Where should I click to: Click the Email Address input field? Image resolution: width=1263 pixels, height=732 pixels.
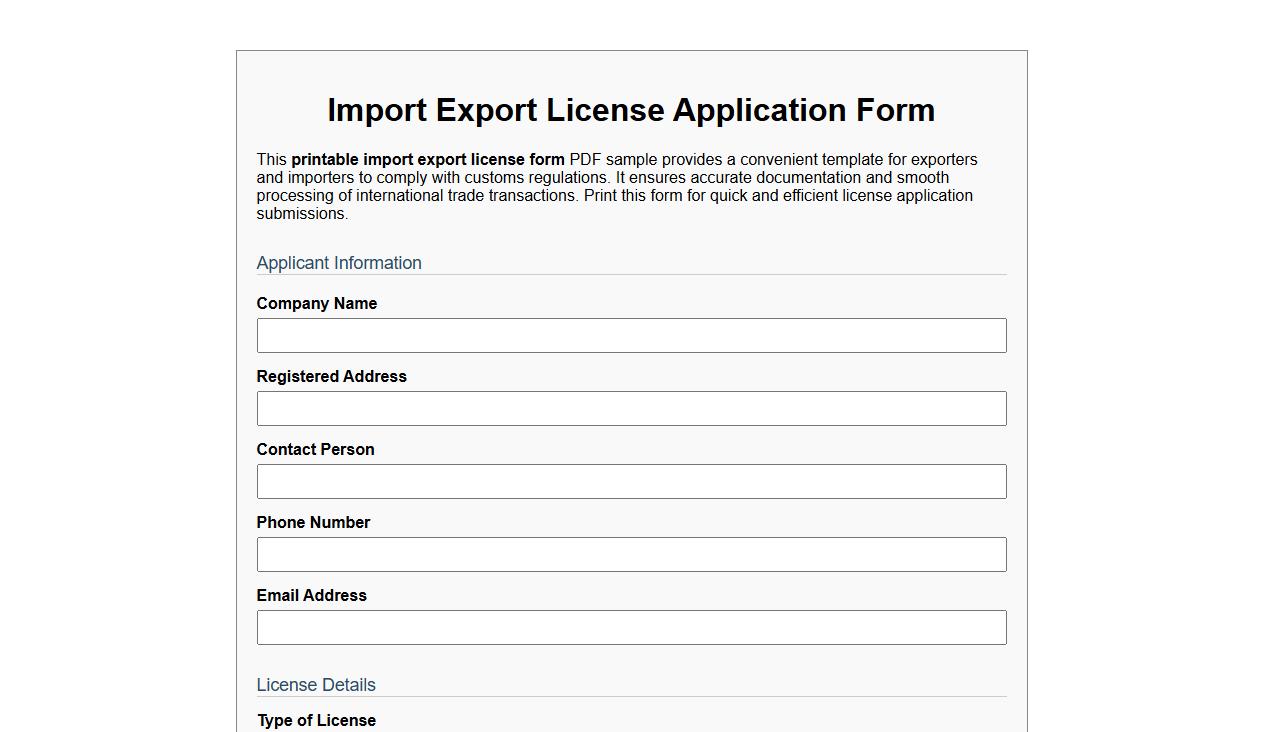pos(631,627)
